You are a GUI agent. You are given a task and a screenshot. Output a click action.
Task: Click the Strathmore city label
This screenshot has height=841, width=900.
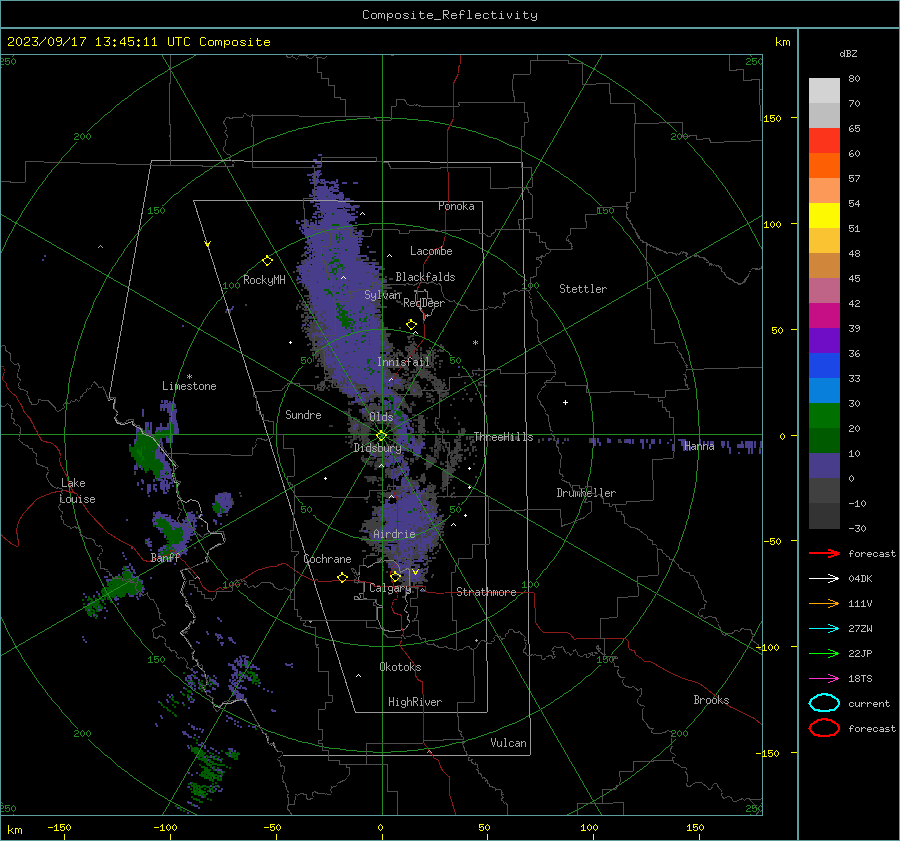486,592
